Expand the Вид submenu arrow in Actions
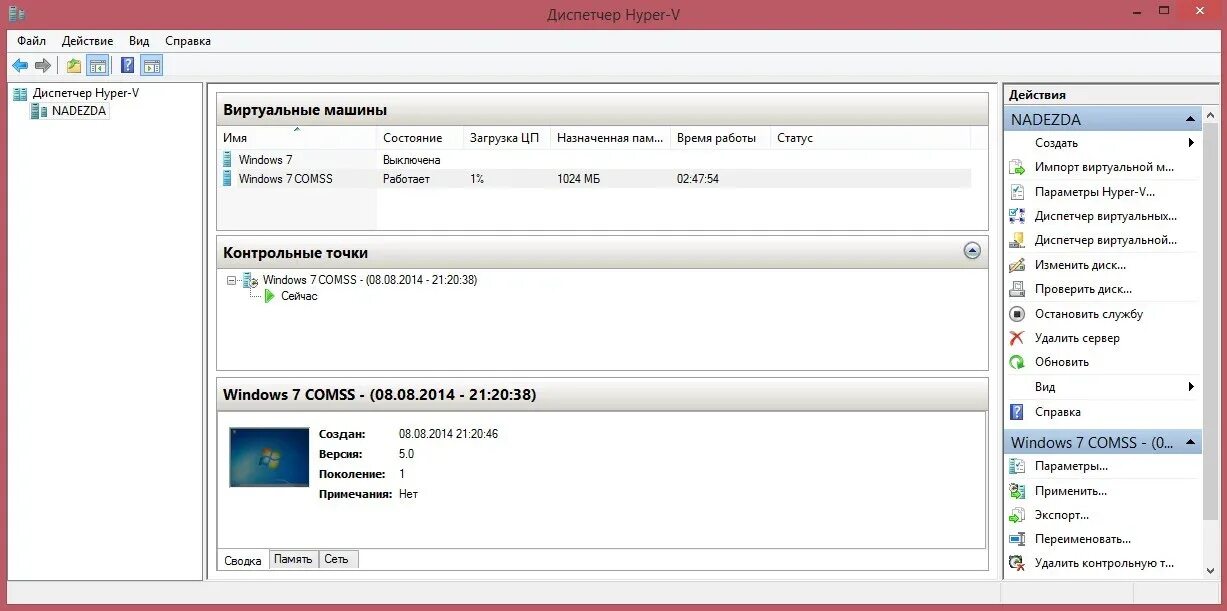1227x611 pixels. (1191, 387)
